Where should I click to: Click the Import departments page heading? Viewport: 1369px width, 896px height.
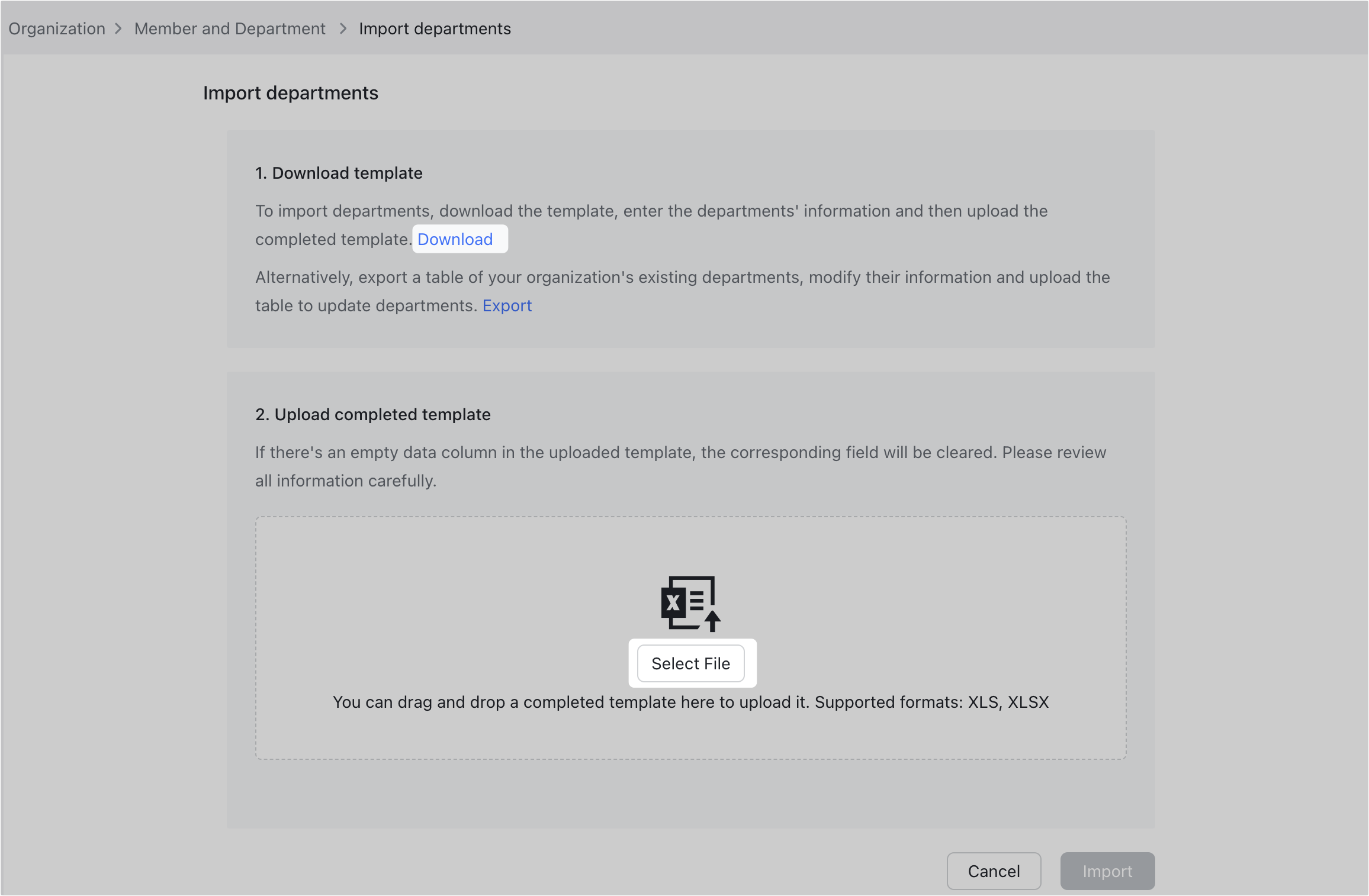click(x=291, y=93)
